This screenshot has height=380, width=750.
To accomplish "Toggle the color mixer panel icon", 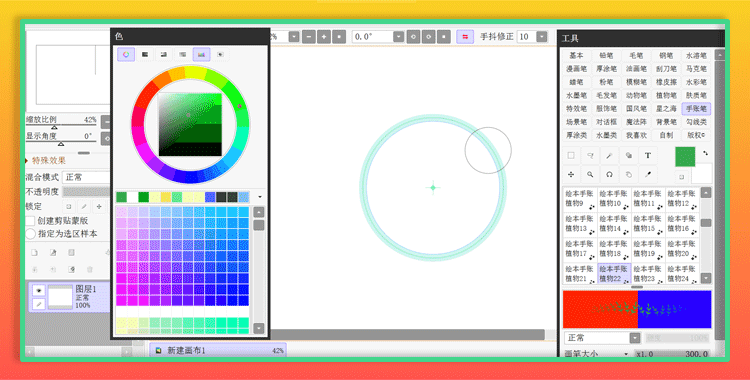I will (x=182, y=55).
